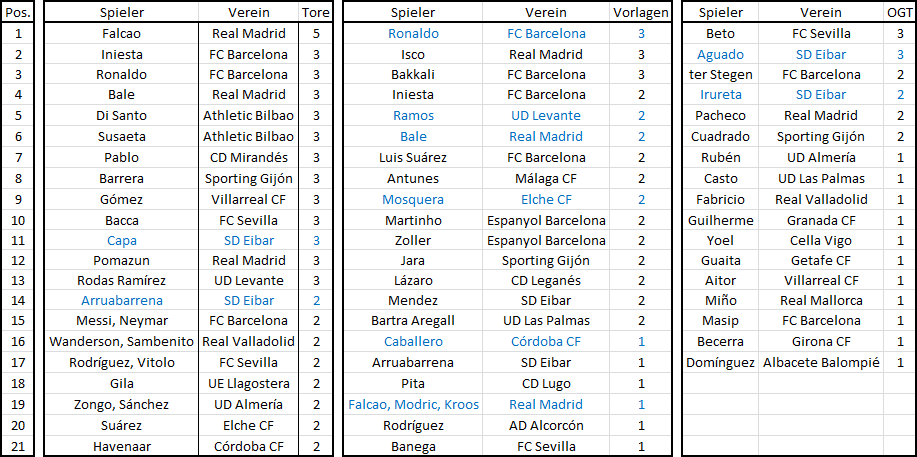Select the "Albacete Balompié" club cell

(x=821, y=362)
